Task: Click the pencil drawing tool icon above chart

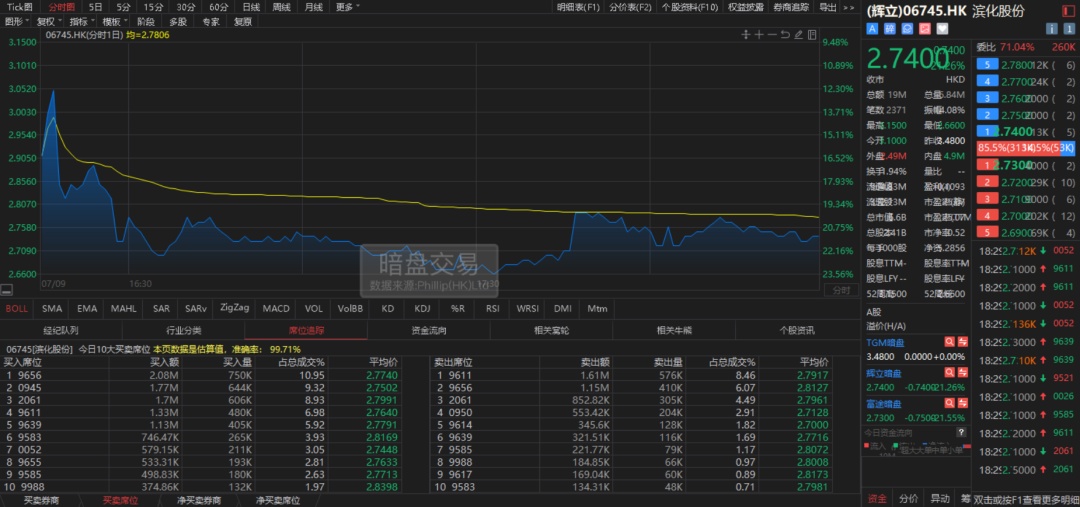Action: (799, 34)
